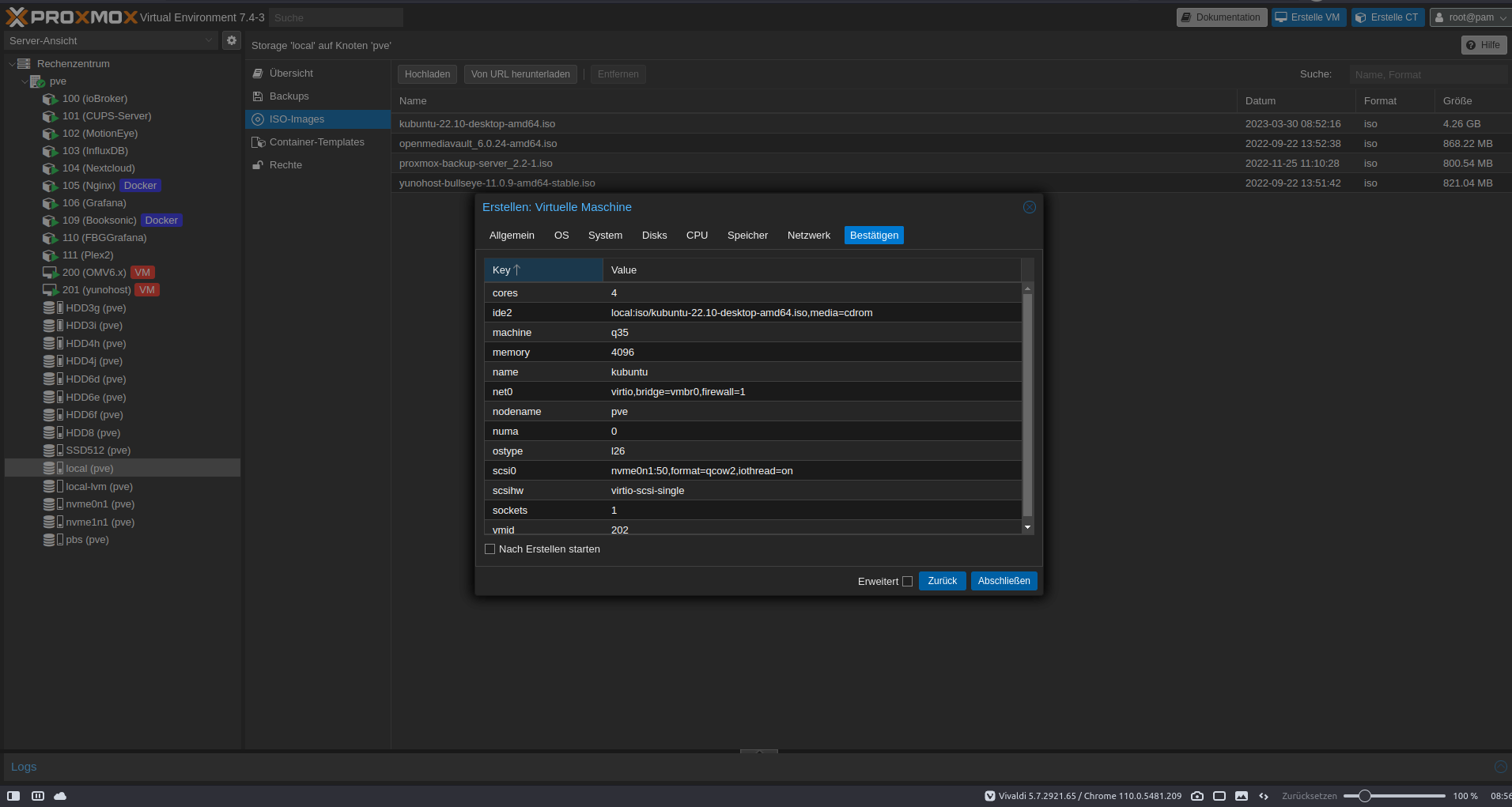Click the Erstelle VM button
This screenshot has height=807, width=1512.
[x=1308, y=17]
